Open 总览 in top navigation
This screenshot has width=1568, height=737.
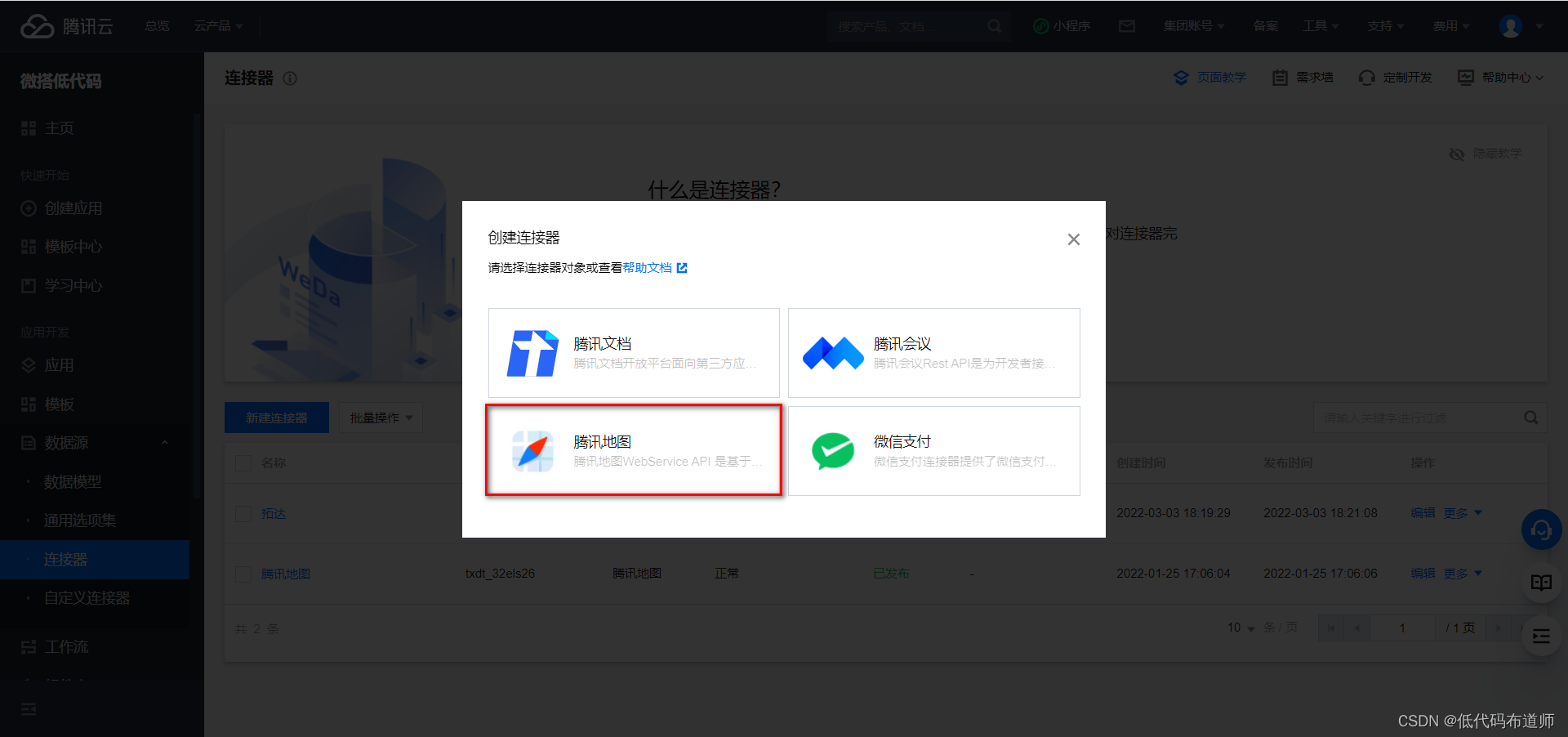[x=157, y=26]
